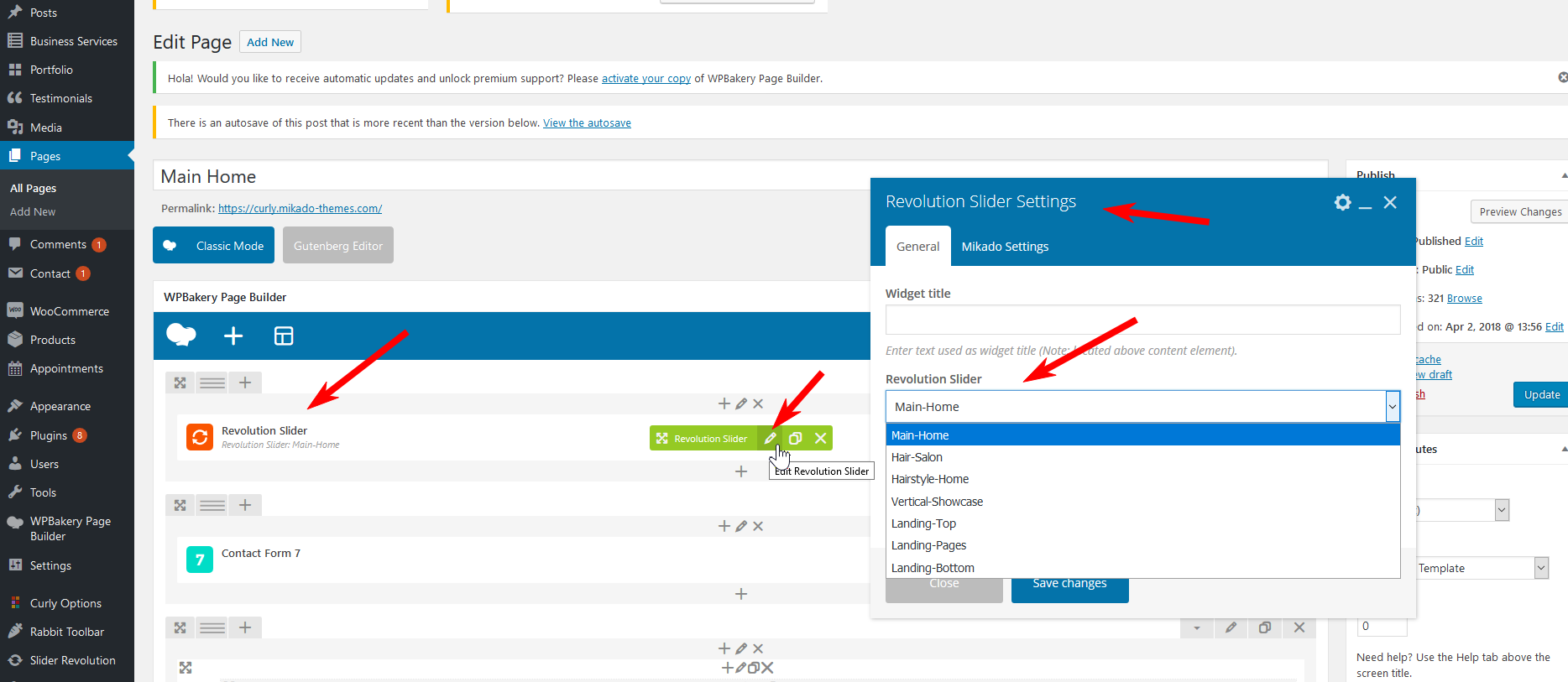1568x682 pixels.
Task: Choose Vertical-Showcase slider option
Action: point(1142,502)
